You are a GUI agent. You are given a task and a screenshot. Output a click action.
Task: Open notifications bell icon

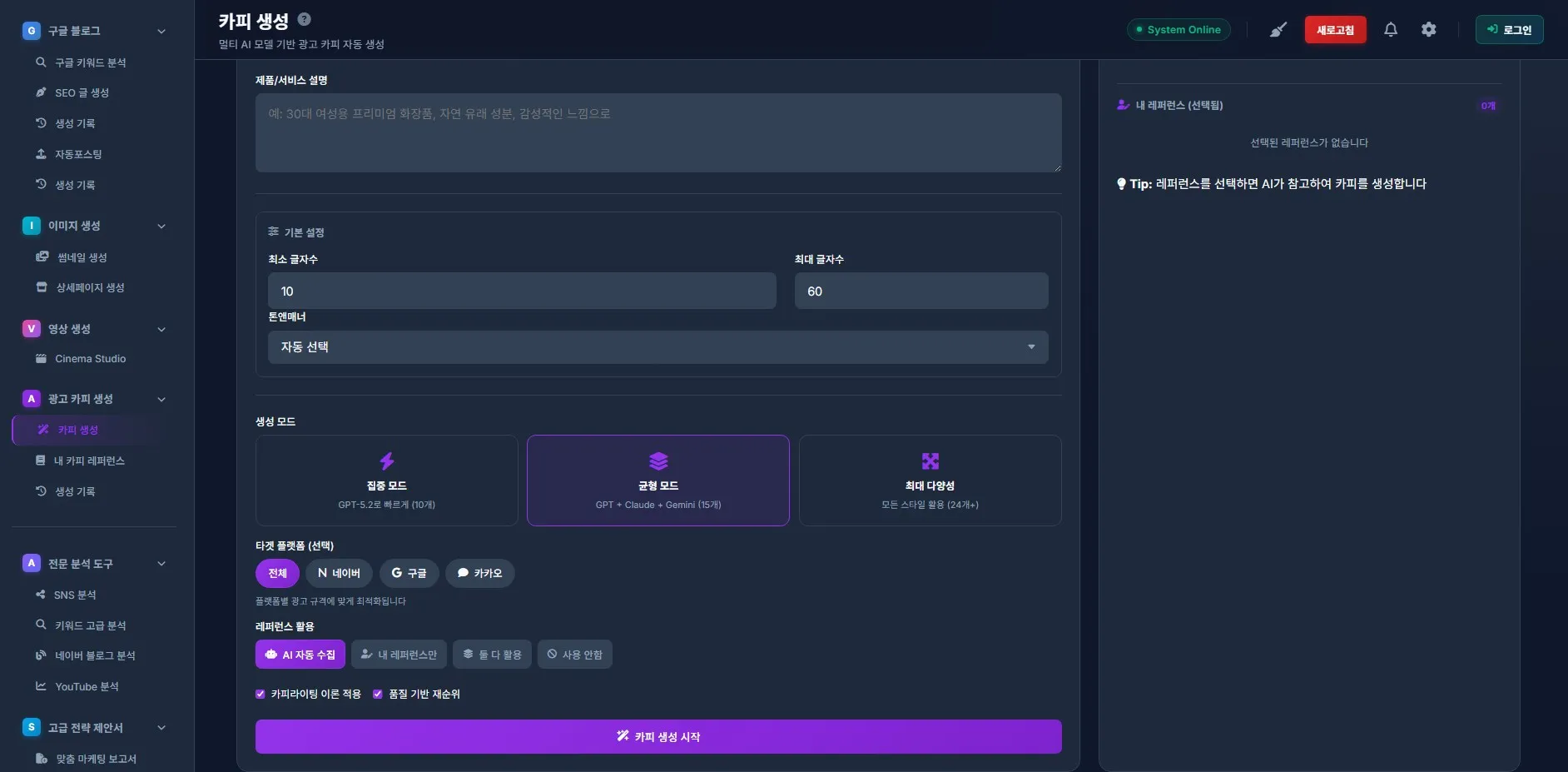(1391, 30)
